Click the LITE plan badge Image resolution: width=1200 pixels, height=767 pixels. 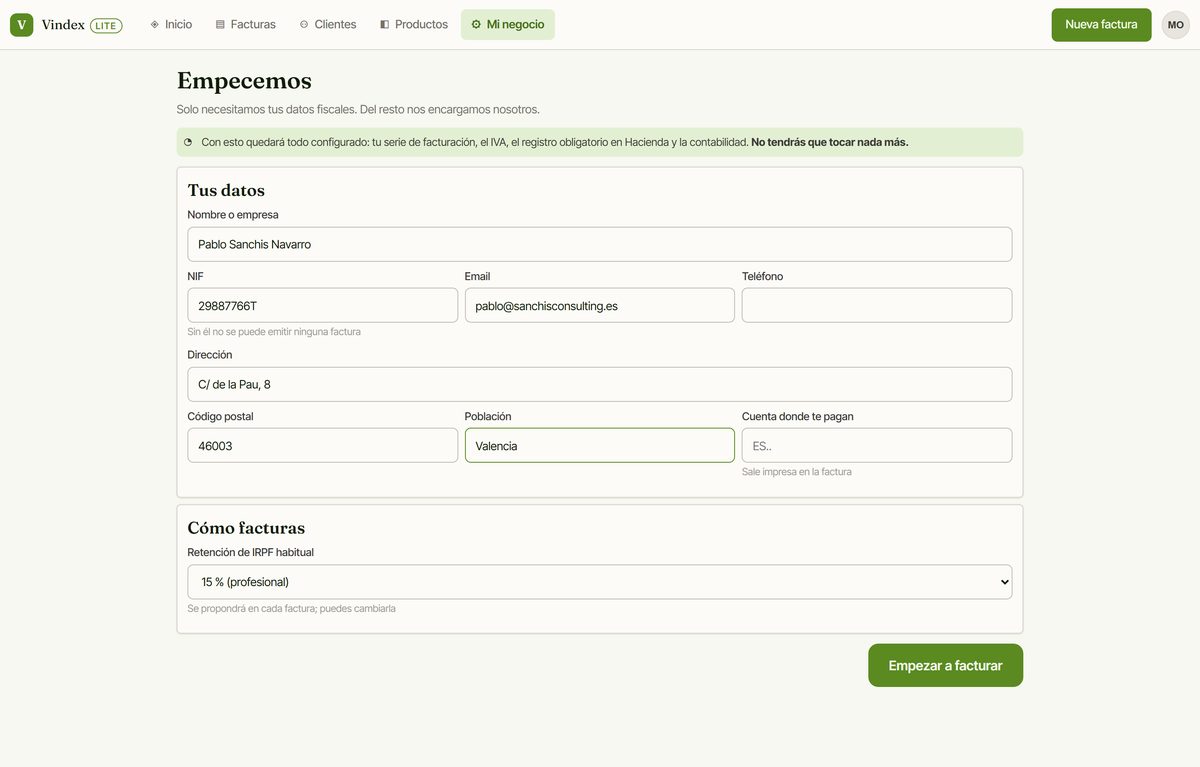click(x=106, y=25)
